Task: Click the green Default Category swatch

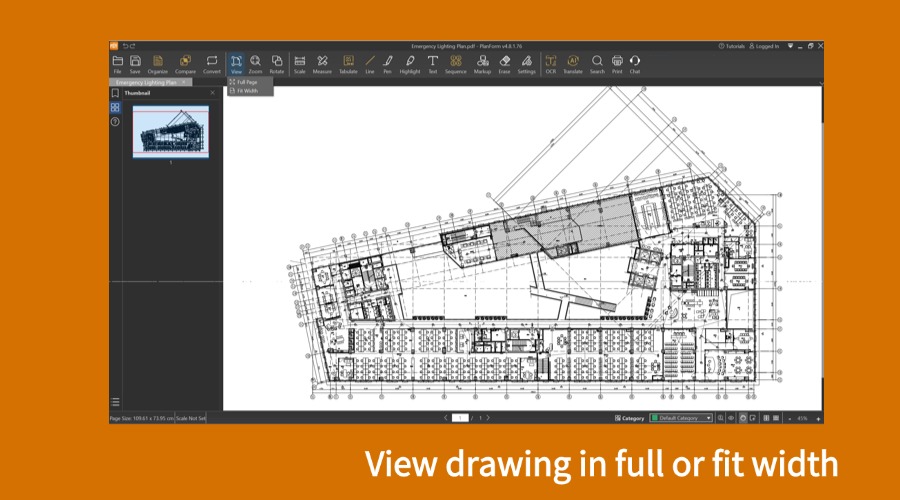Action: click(654, 418)
